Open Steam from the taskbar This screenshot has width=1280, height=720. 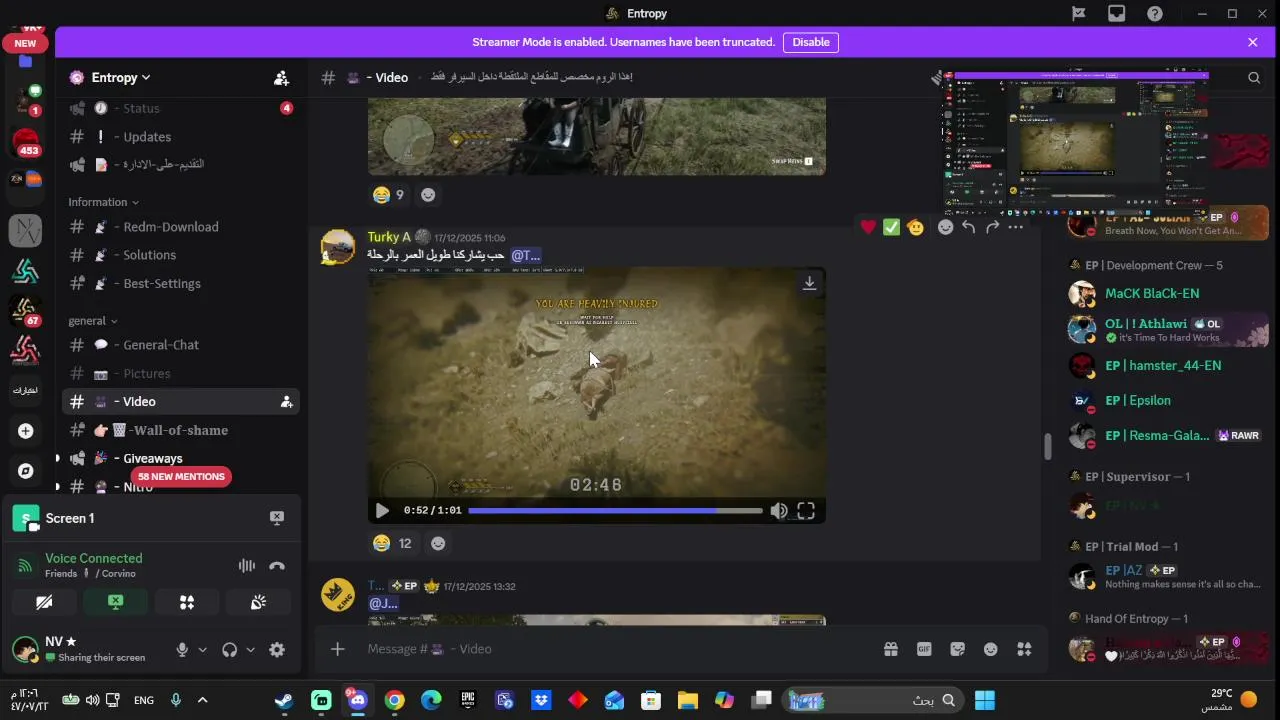[x=285, y=700]
